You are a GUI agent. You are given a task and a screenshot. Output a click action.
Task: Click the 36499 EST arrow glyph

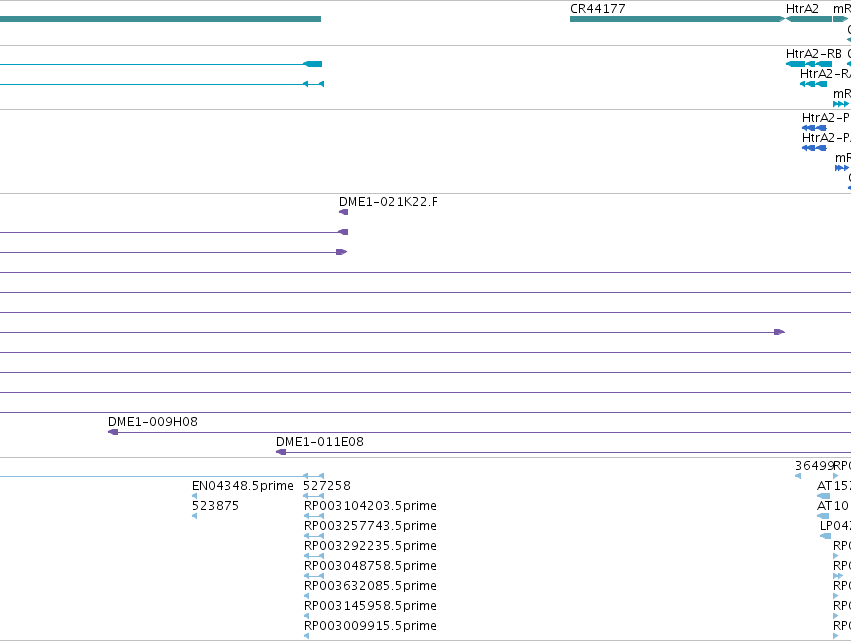tap(798, 476)
